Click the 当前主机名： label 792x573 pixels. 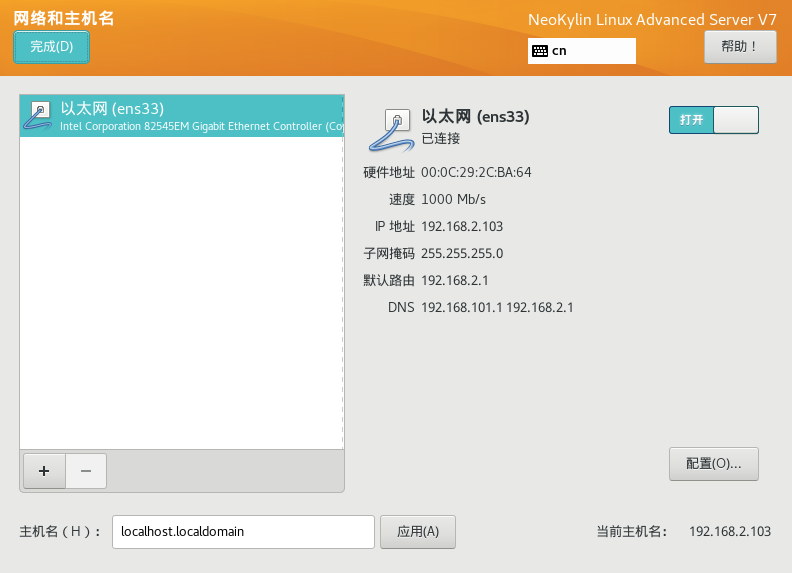(632, 532)
